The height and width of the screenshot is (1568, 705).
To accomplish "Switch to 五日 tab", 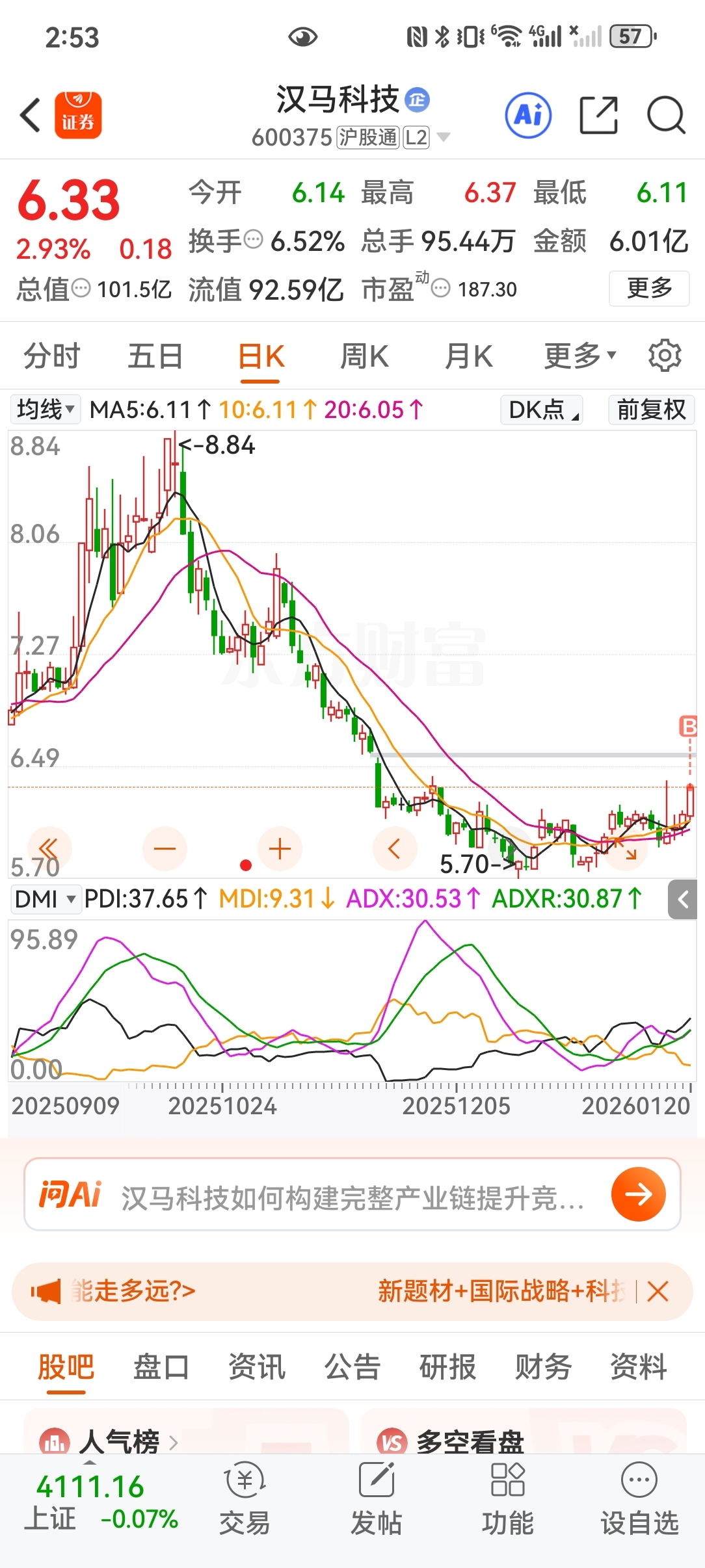I will click(155, 356).
